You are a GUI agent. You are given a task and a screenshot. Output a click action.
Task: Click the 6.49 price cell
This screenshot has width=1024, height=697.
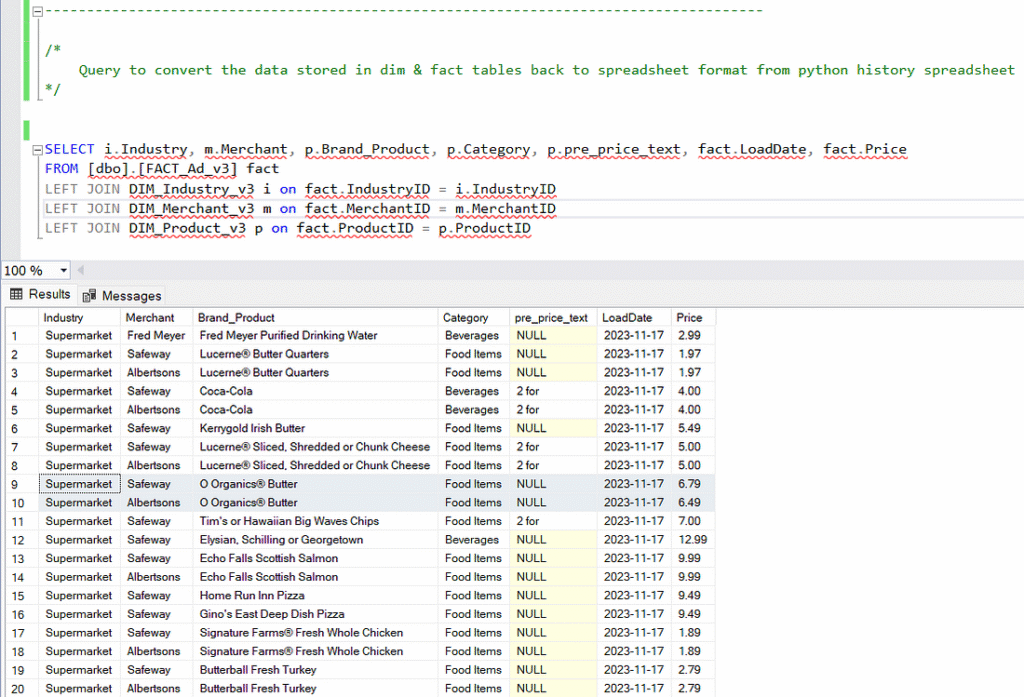point(693,503)
